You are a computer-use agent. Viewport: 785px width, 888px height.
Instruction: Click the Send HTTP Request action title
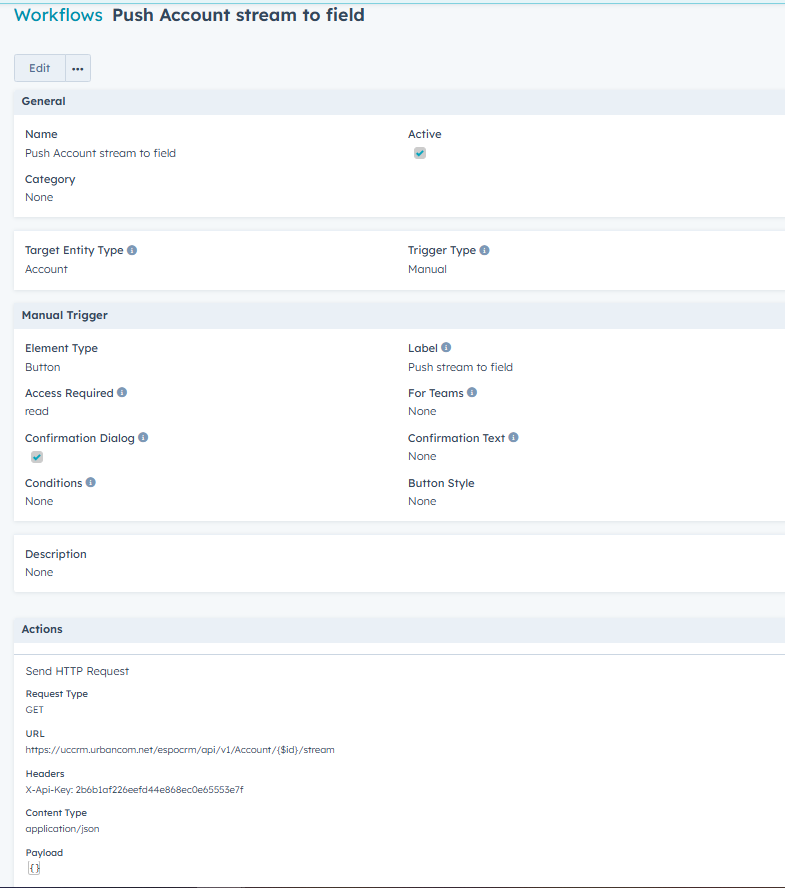[x=77, y=671]
